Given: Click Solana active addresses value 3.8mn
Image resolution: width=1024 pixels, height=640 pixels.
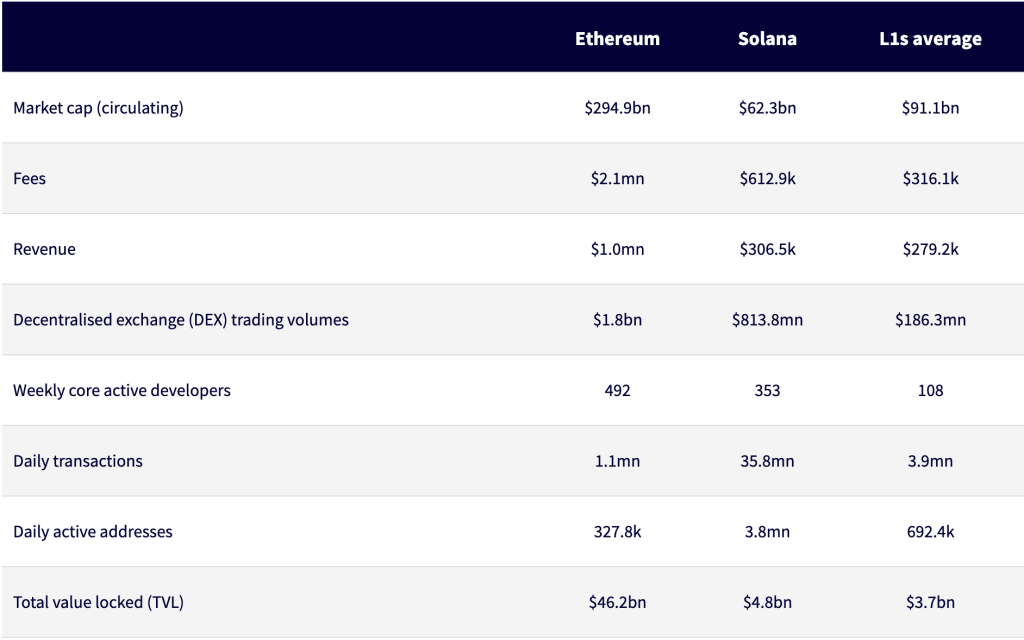Looking at the screenshot, I should tap(767, 531).
